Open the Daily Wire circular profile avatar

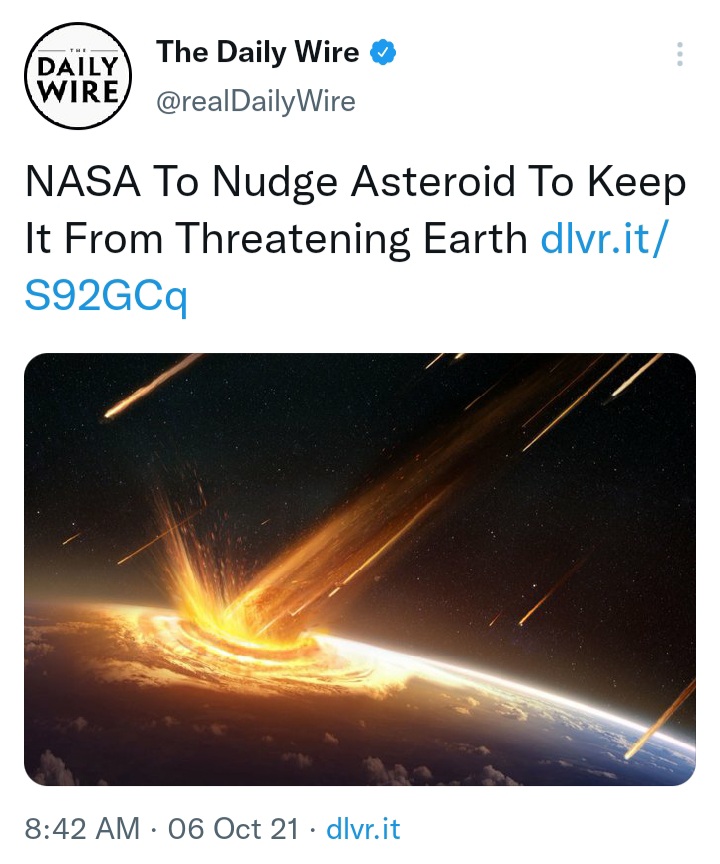pyautogui.click(x=78, y=76)
